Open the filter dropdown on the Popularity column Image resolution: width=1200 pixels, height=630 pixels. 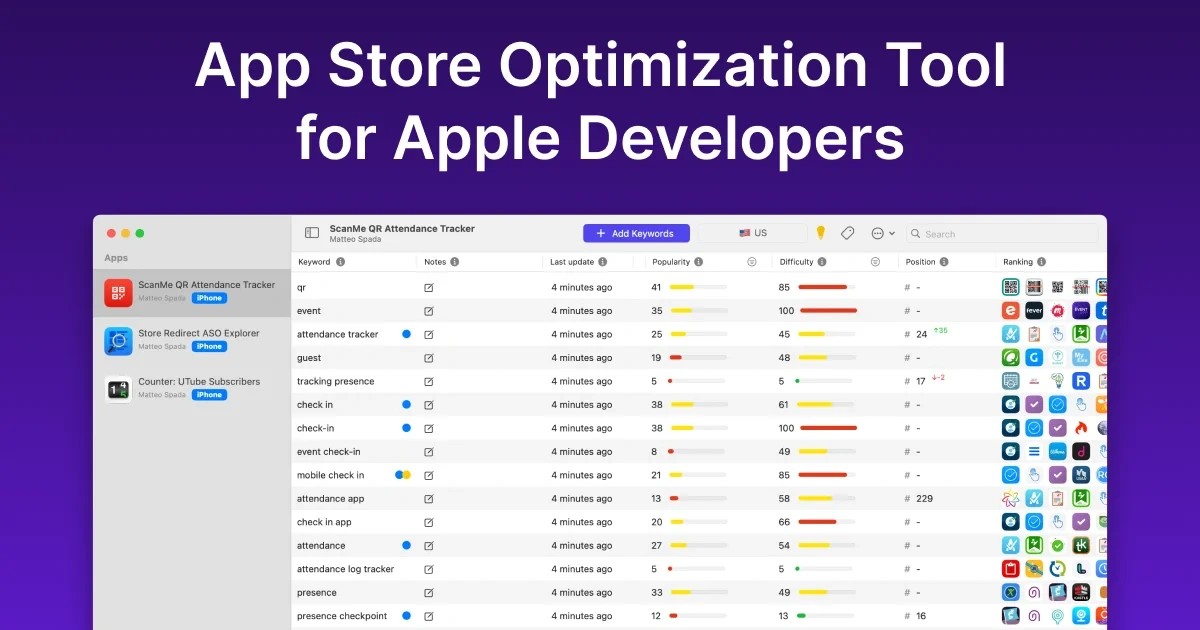click(751, 261)
